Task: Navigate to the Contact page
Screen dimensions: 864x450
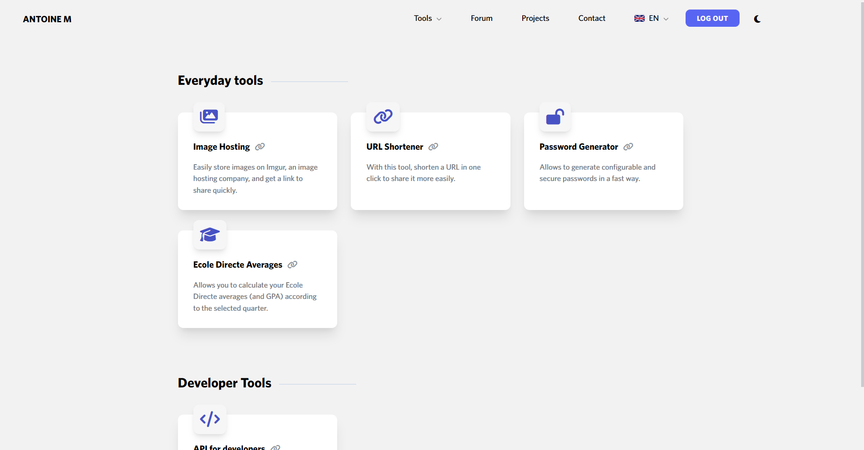Action: (591, 18)
